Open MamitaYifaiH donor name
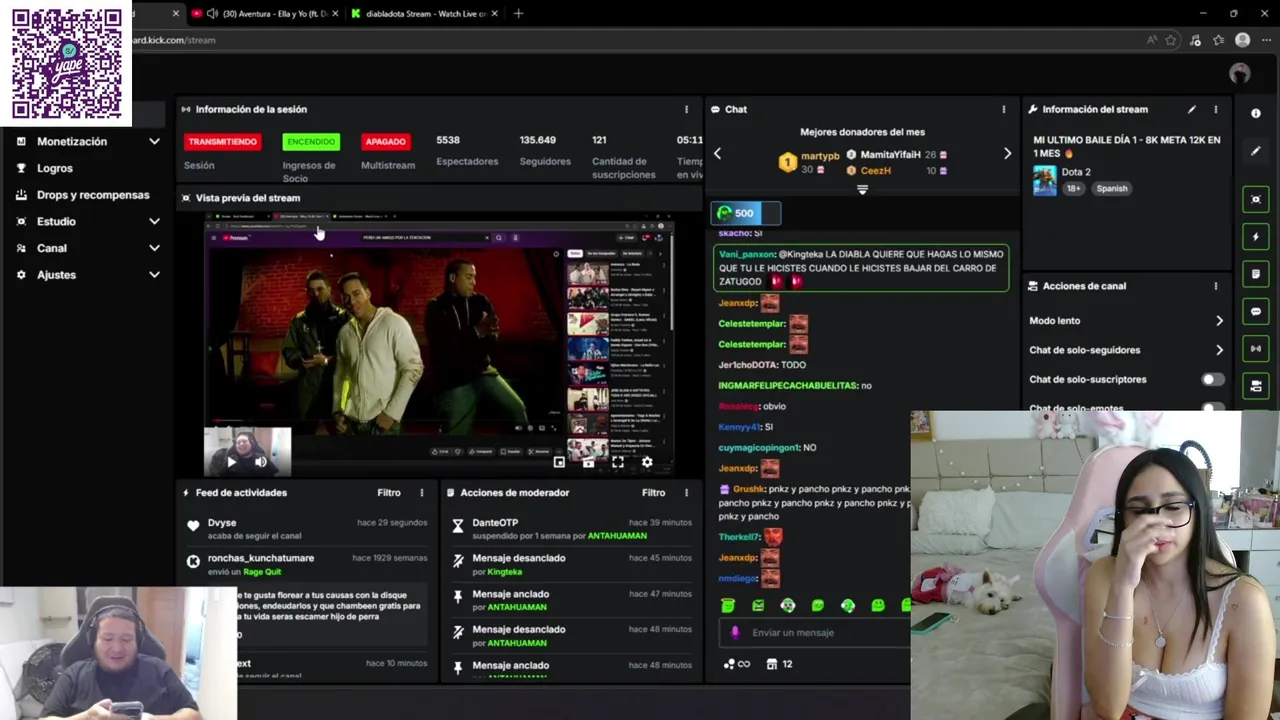 click(890, 155)
